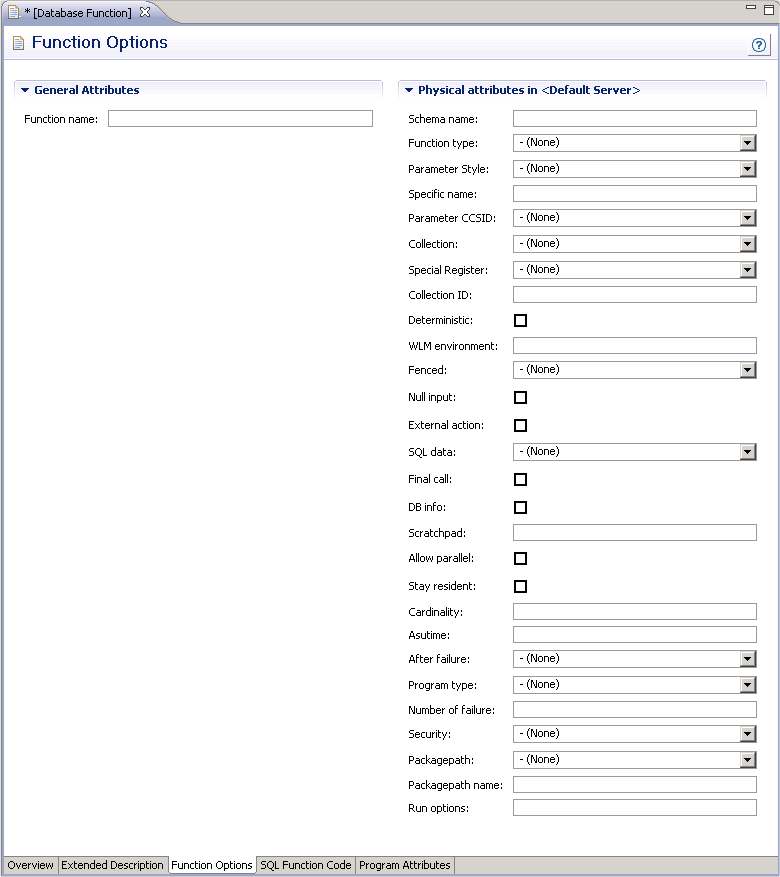
Task: Enable Allow parallel
Action: tap(520, 558)
